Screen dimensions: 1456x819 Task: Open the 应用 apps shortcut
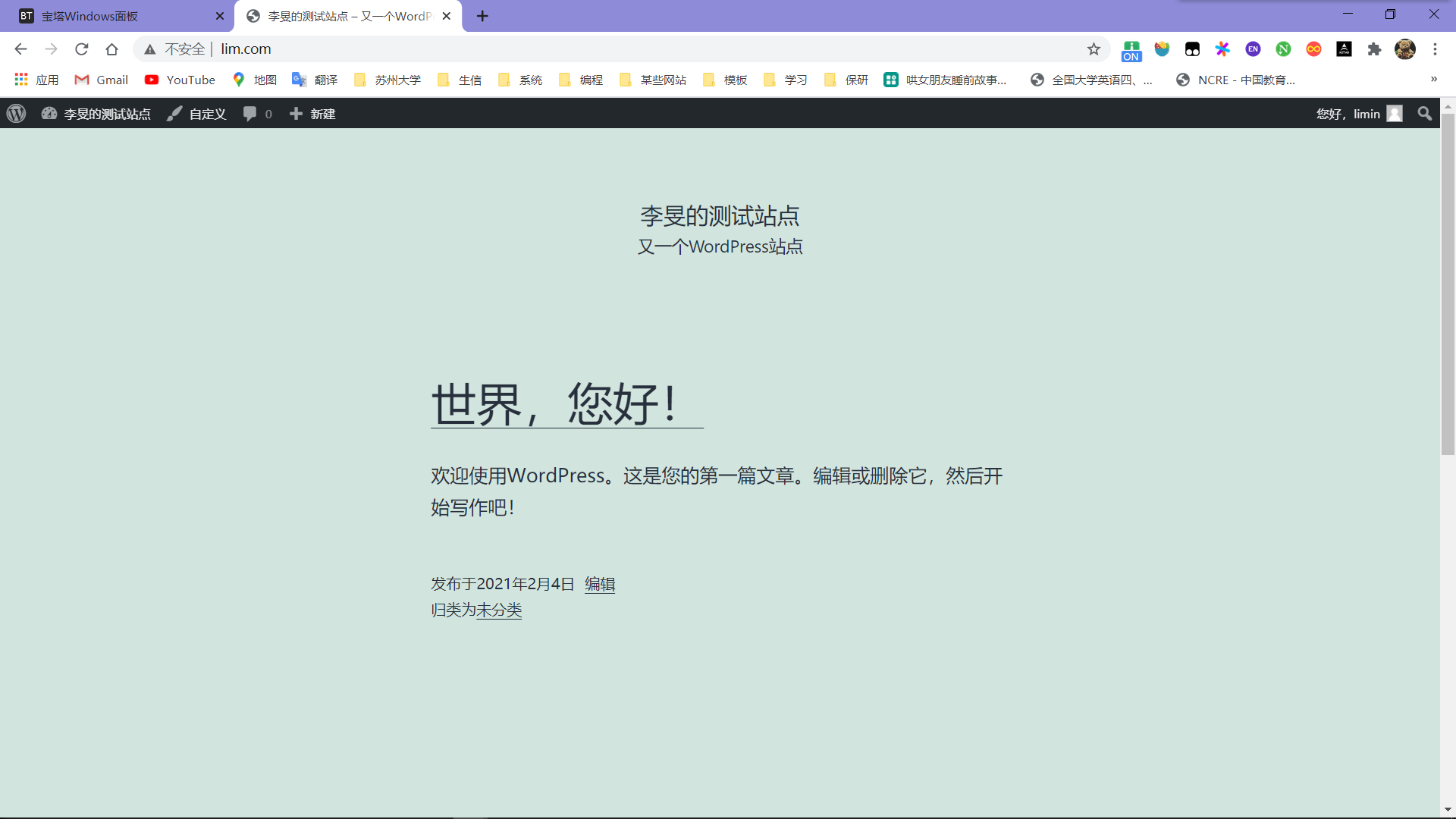36,80
